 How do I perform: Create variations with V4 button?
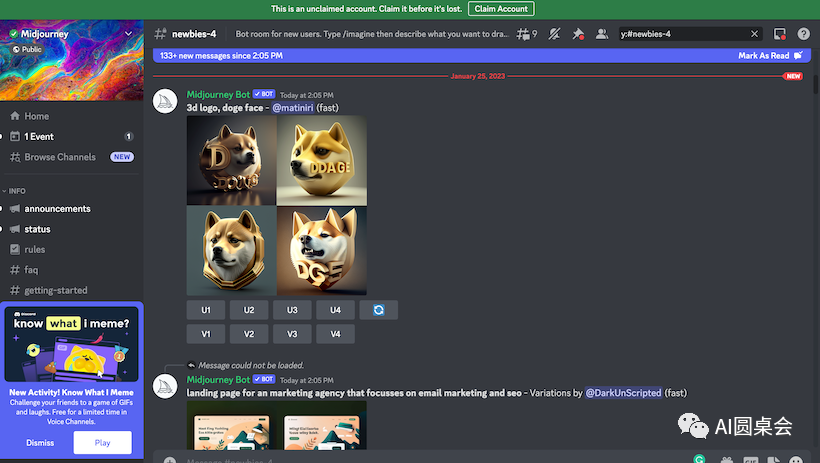pyautogui.click(x=335, y=334)
